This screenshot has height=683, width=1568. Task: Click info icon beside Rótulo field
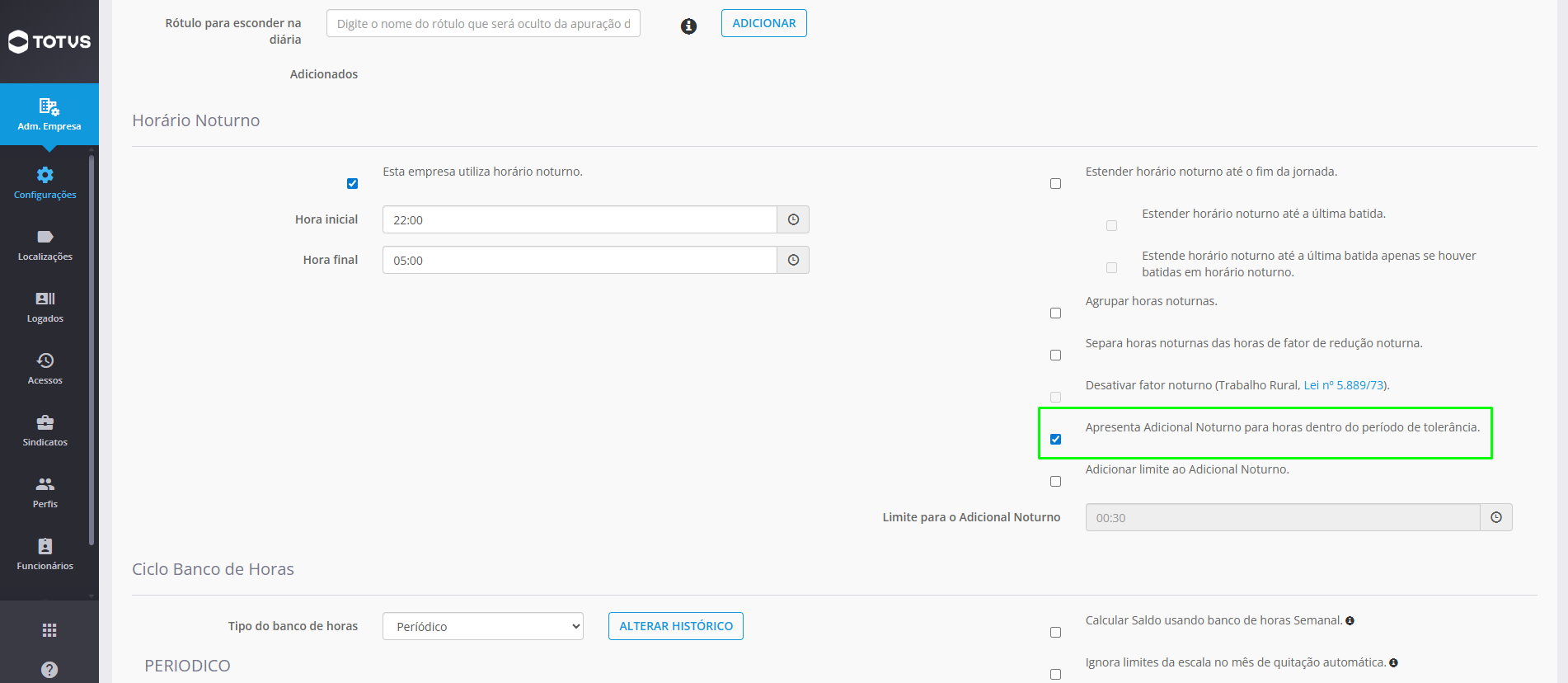[688, 26]
